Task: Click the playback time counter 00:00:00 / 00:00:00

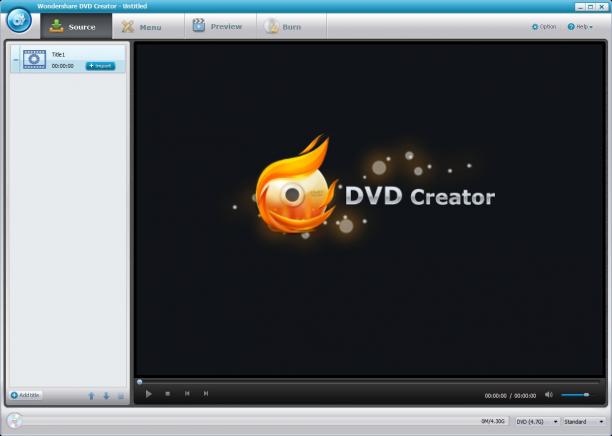Action: tap(510, 396)
